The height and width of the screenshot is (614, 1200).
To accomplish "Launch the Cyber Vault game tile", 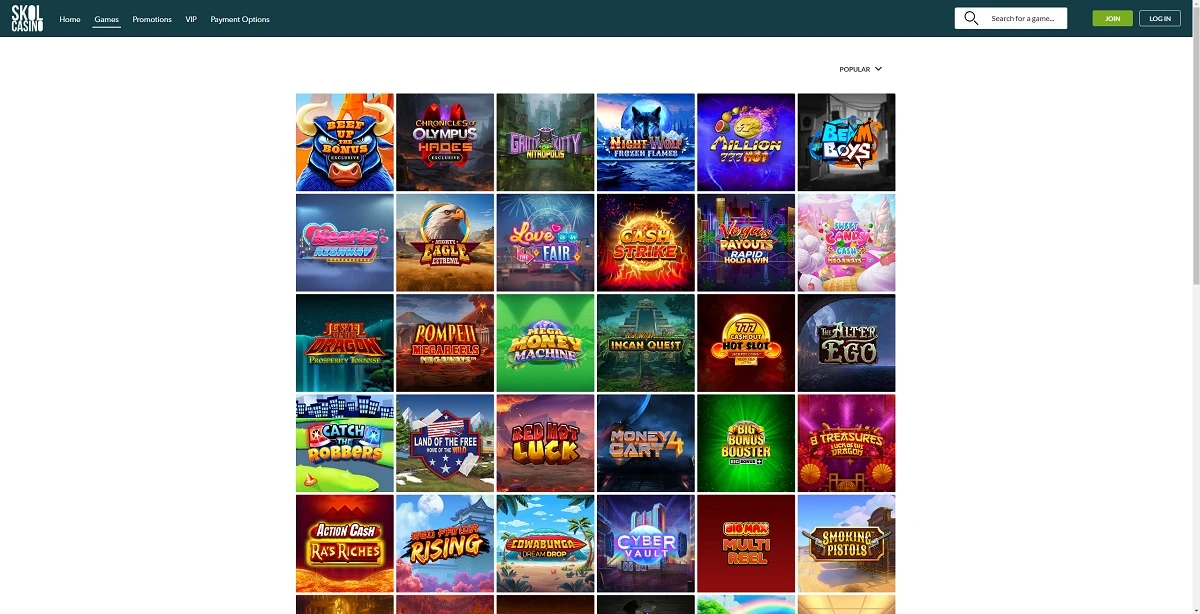I will (x=646, y=542).
